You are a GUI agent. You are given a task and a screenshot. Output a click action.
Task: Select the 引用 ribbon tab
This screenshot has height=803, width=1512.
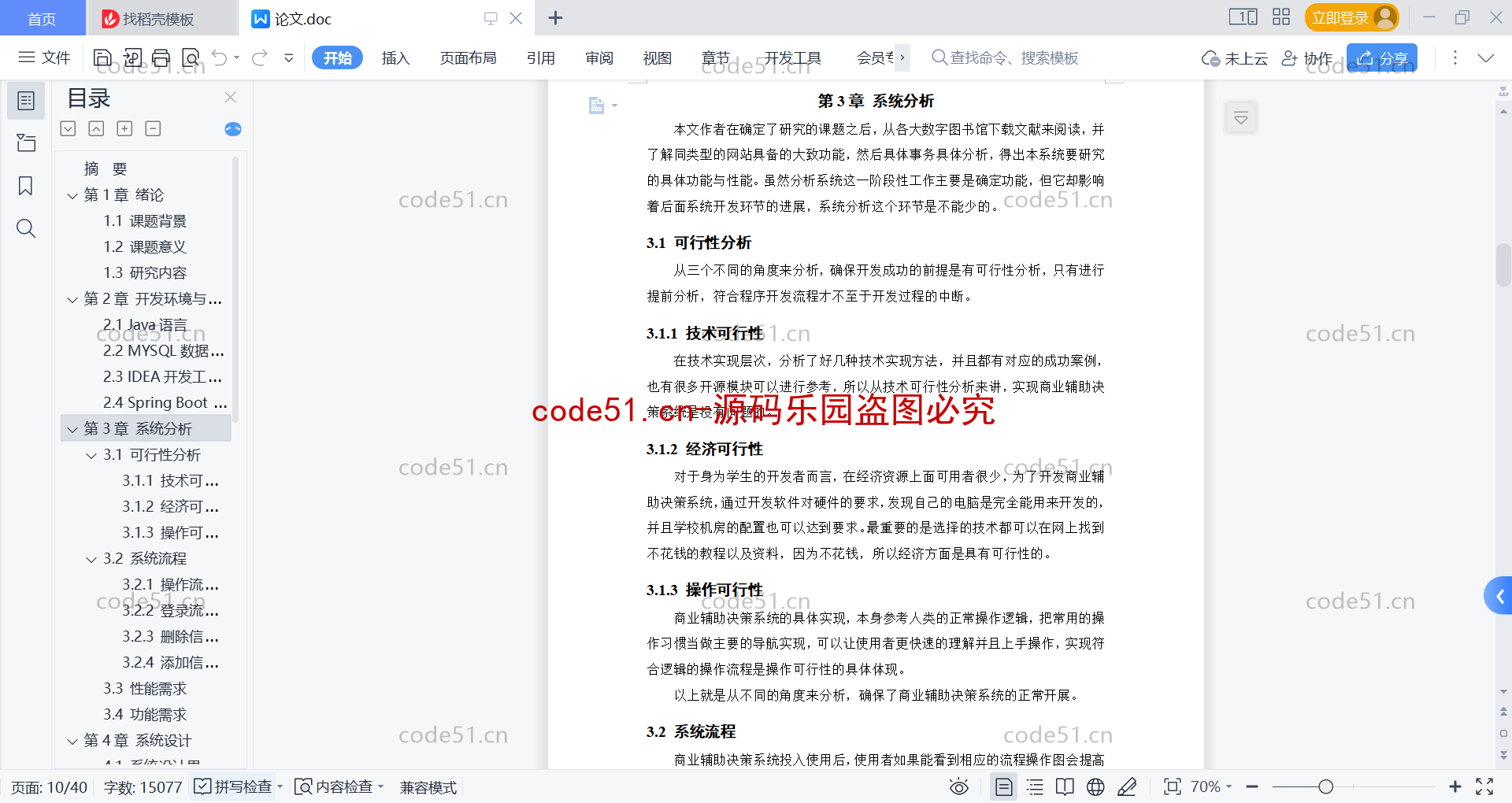tap(541, 57)
